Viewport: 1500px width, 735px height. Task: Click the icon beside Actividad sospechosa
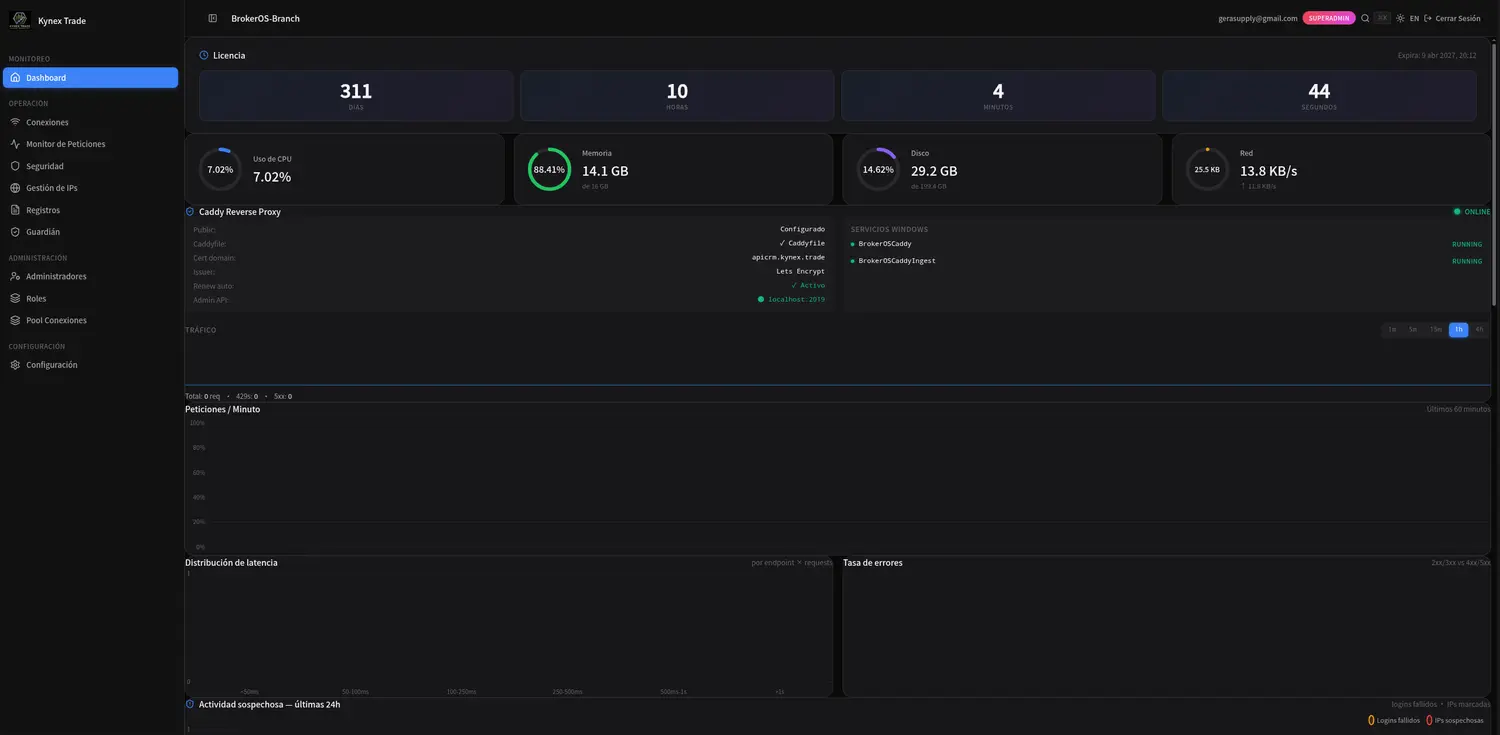pos(190,704)
